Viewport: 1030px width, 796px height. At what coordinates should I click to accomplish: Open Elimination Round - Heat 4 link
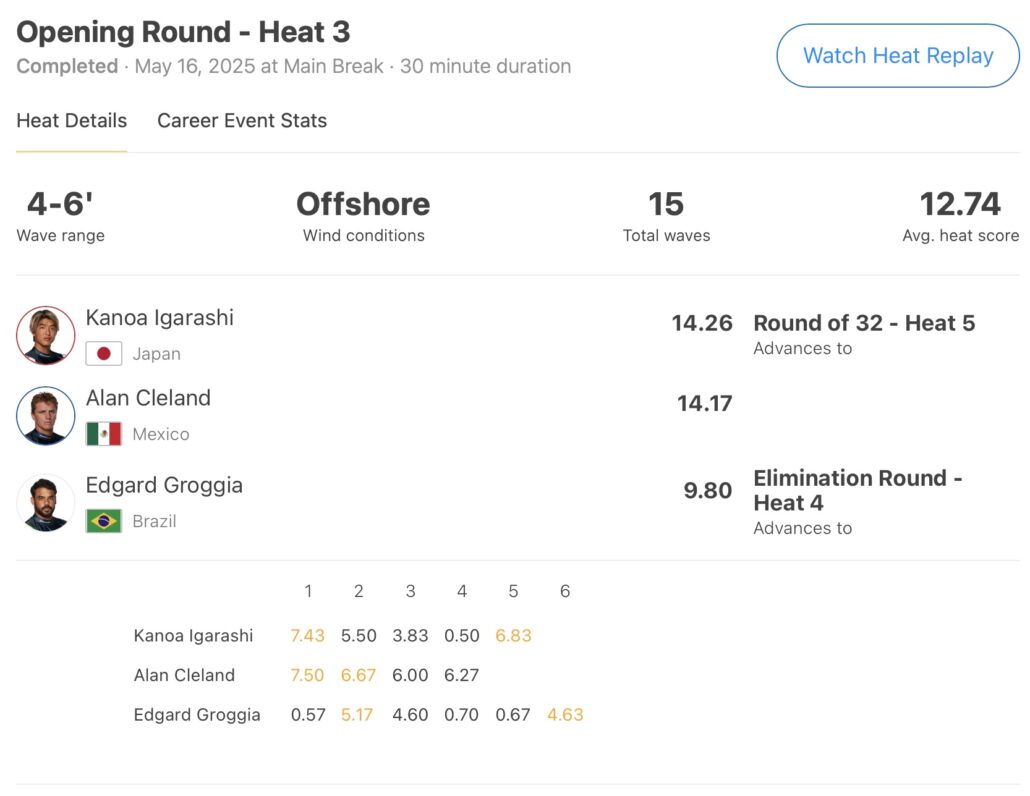click(x=857, y=490)
